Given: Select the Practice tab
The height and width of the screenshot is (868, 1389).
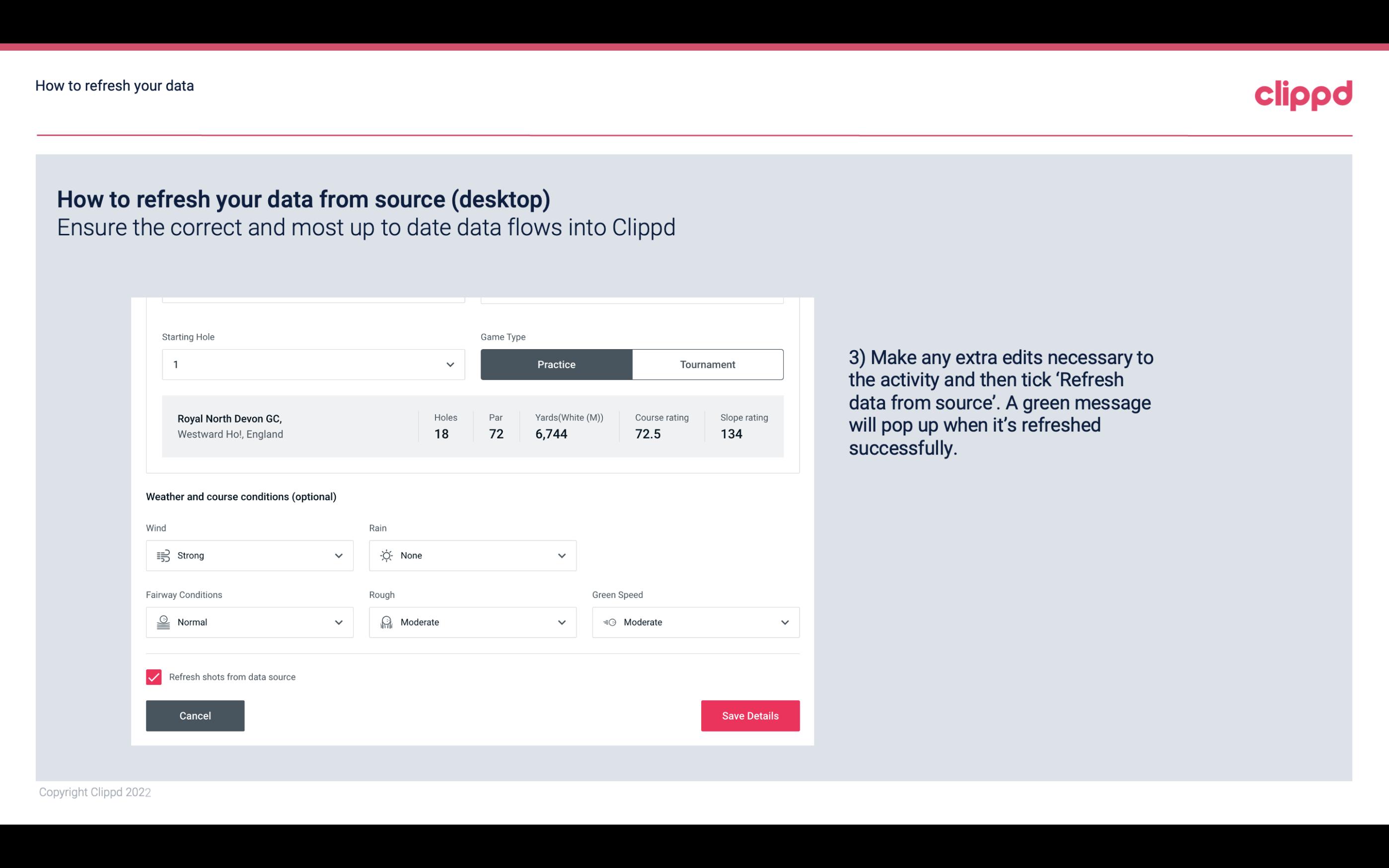Looking at the screenshot, I should (556, 364).
